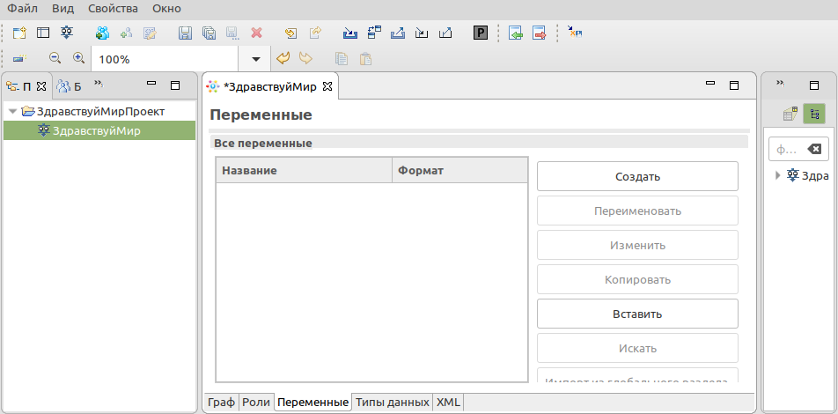Viewport: 838px width, 414px height.
Task: Click the 100% zoom input field
Action: [165, 59]
